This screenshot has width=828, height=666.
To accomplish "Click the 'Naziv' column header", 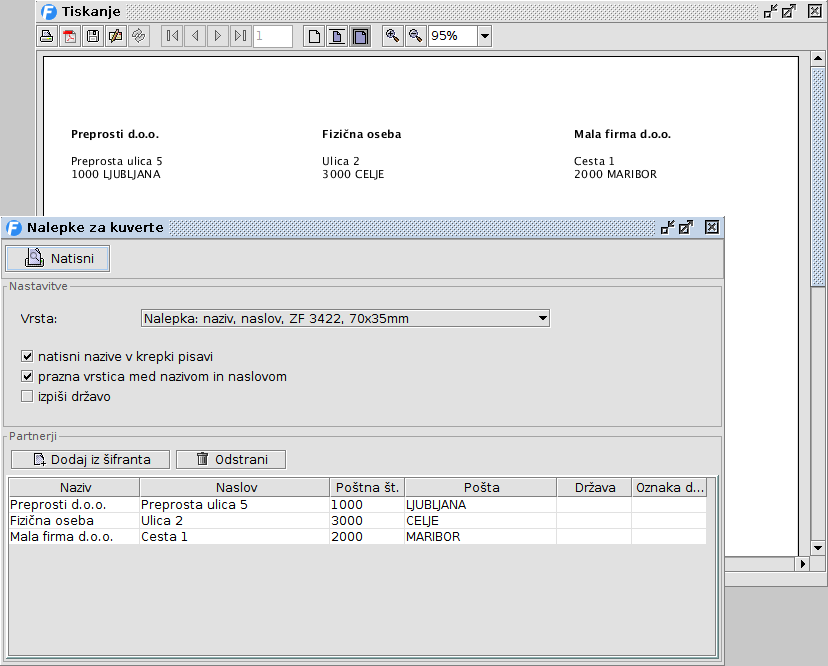I will (x=74, y=487).
